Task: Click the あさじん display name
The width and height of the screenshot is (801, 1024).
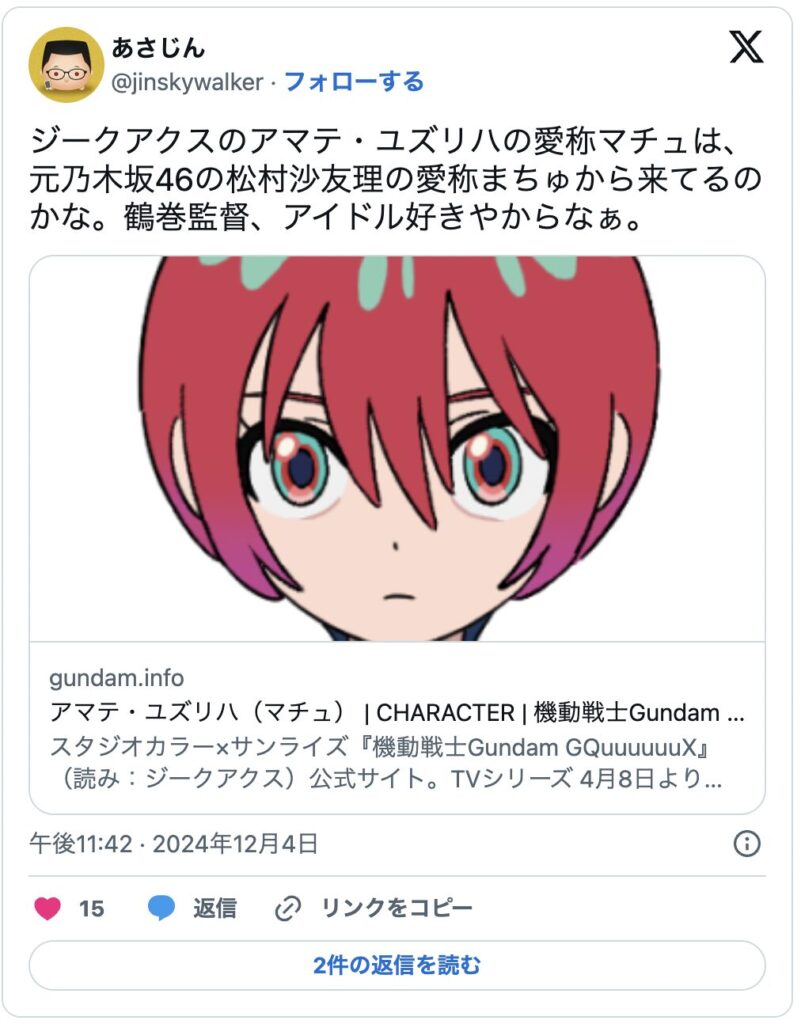Action: point(158,48)
